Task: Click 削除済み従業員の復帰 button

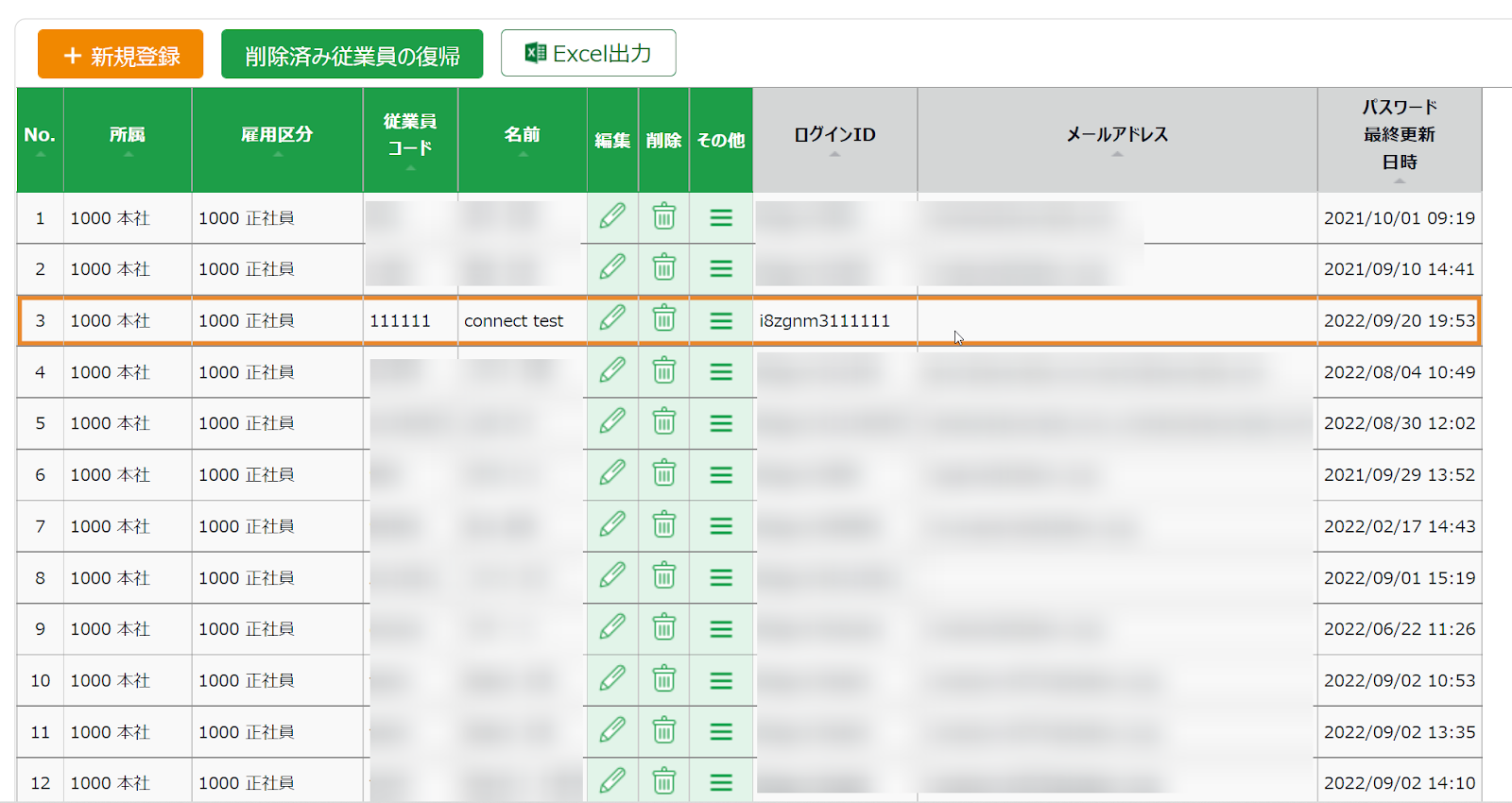Action: point(352,54)
